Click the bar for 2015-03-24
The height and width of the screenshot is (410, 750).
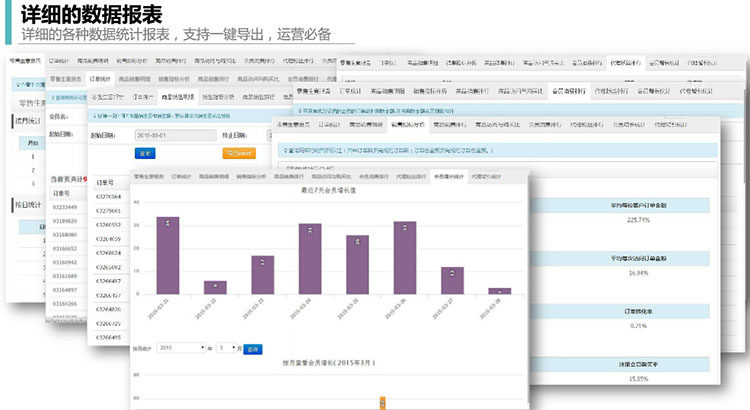310,259
